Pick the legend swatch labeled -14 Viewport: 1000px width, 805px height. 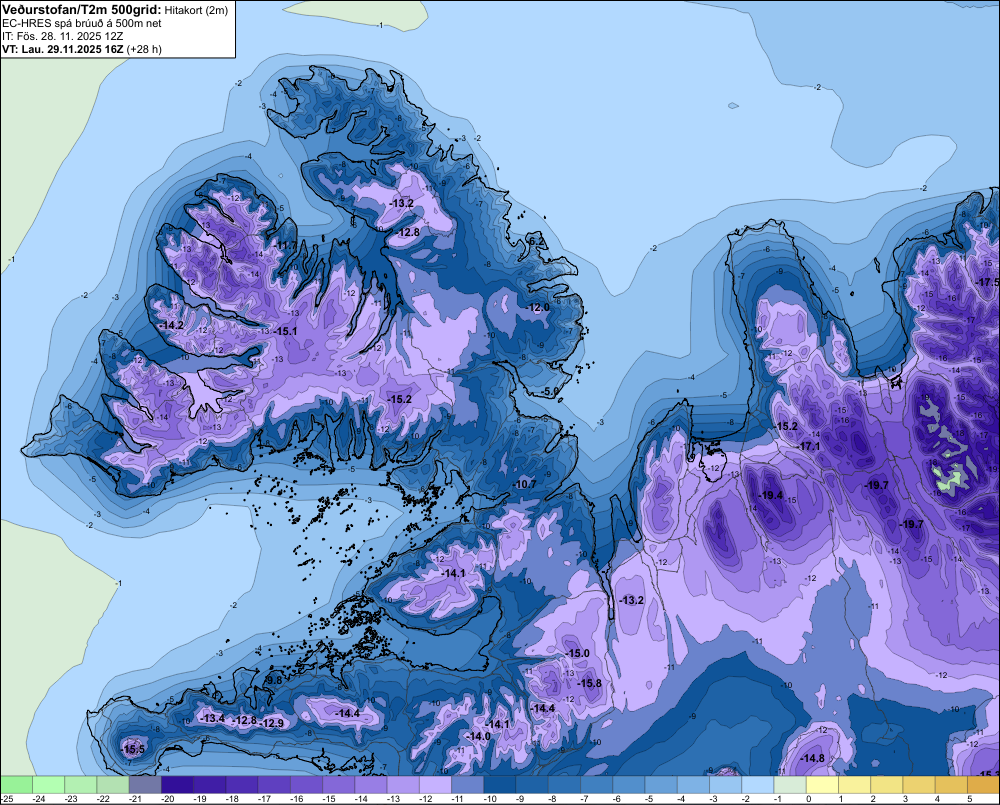(x=371, y=784)
